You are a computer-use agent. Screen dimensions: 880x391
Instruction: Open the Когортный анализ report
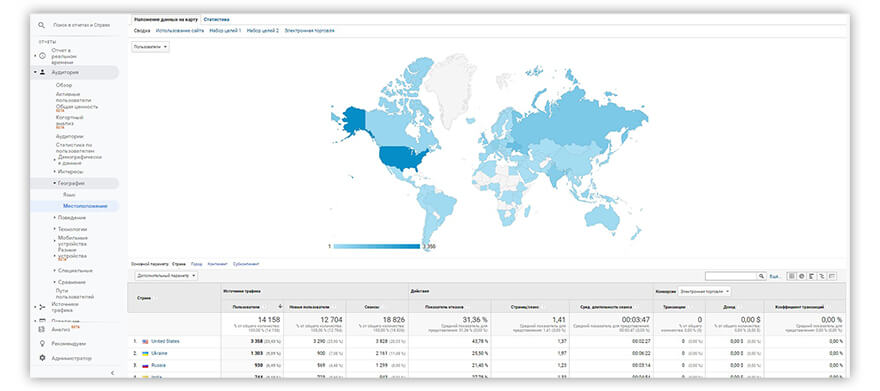click(70, 120)
